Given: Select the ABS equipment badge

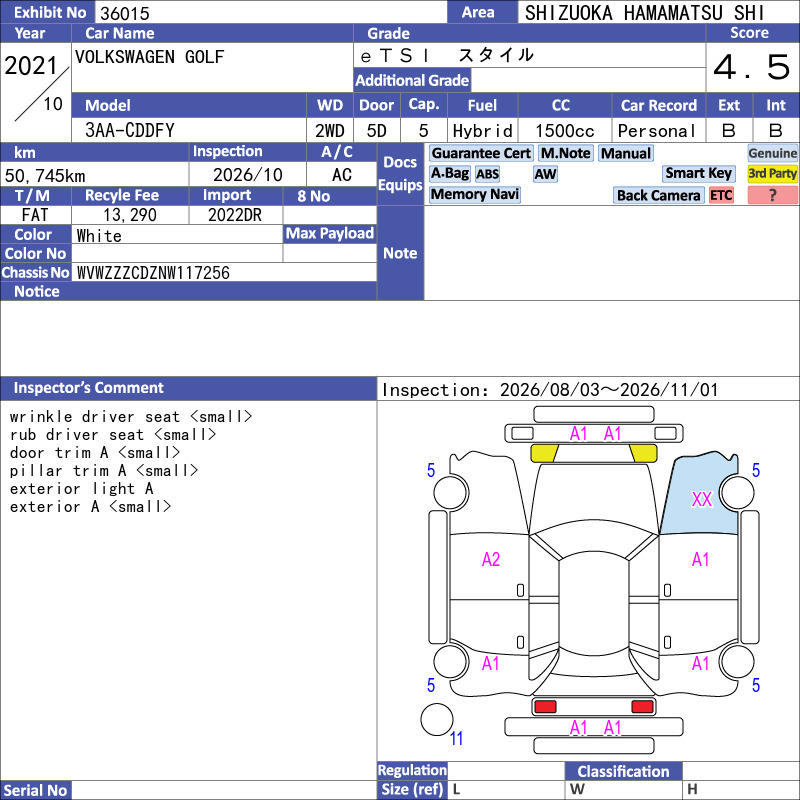Looking at the screenshot, I should click(x=487, y=174).
